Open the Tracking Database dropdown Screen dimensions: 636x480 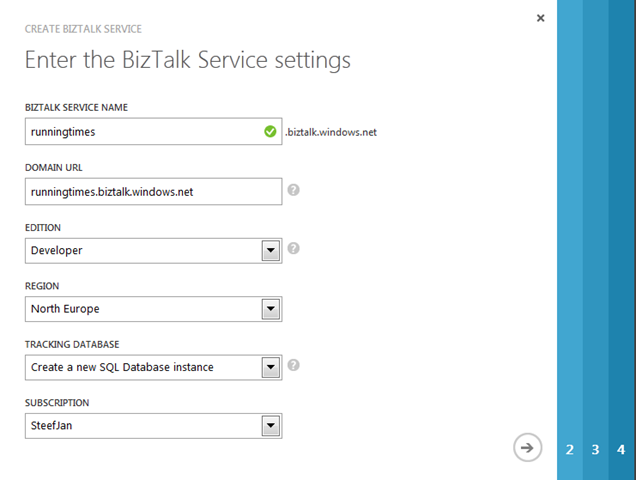click(x=153, y=367)
